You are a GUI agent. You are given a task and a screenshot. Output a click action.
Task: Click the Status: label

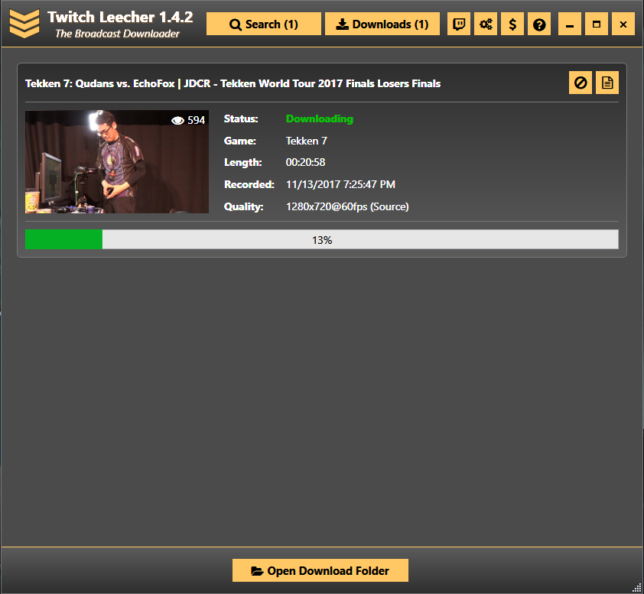[241, 119]
